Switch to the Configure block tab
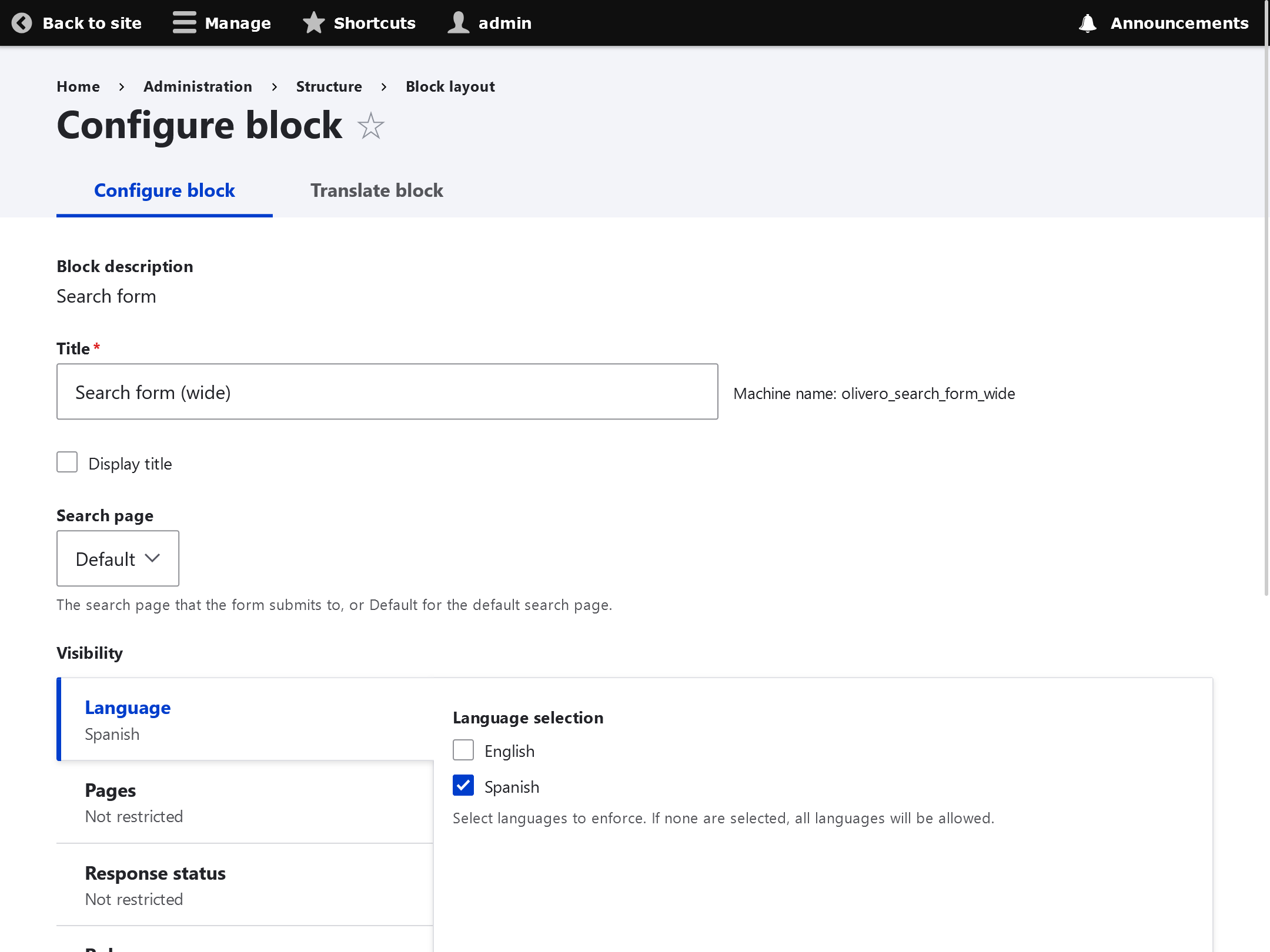 [x=165, y=190]
